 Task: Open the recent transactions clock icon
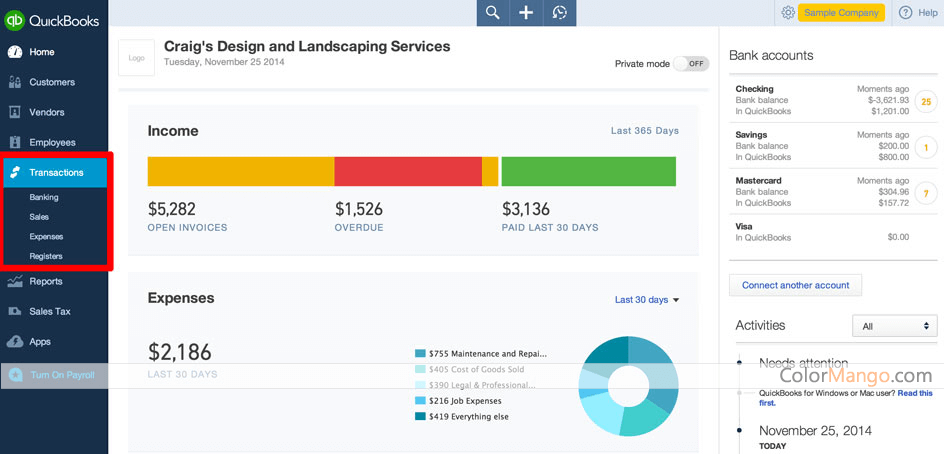pyautogui.click(x=560, y=13)
